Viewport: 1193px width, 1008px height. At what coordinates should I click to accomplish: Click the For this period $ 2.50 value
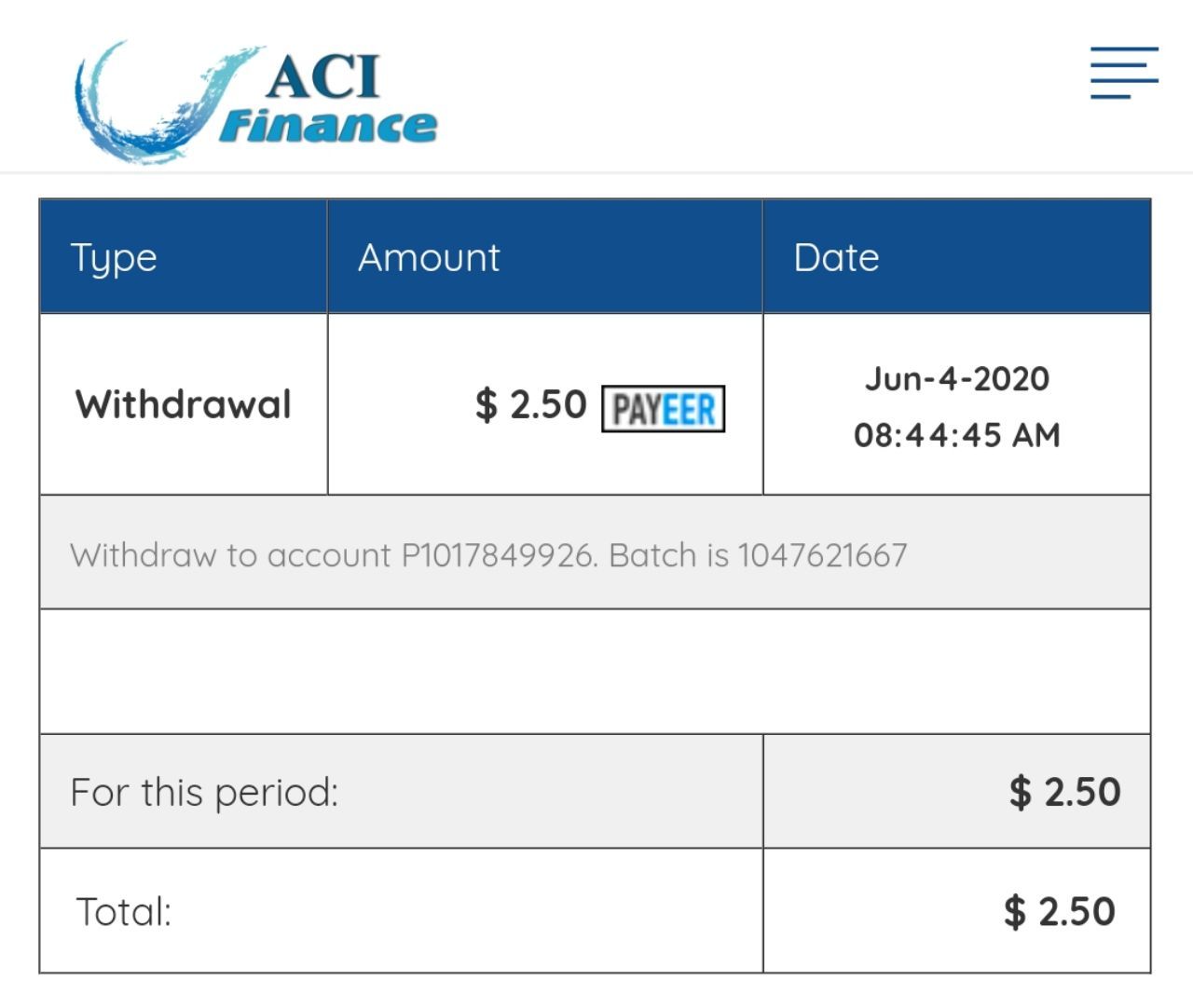tap(1064, 792)
